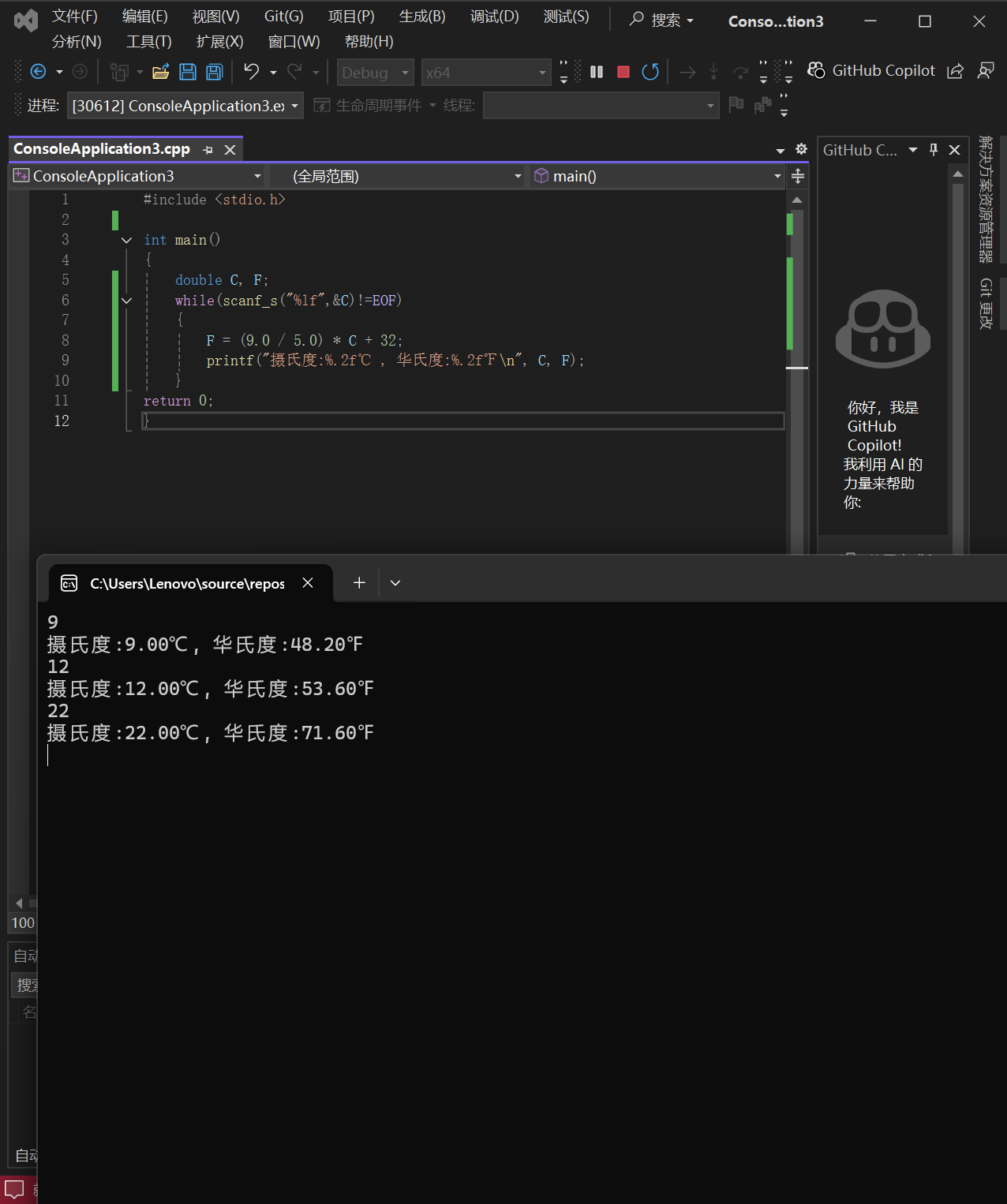
Task: Close the GitHub Copilot panel
Action: tap(954, 149)
